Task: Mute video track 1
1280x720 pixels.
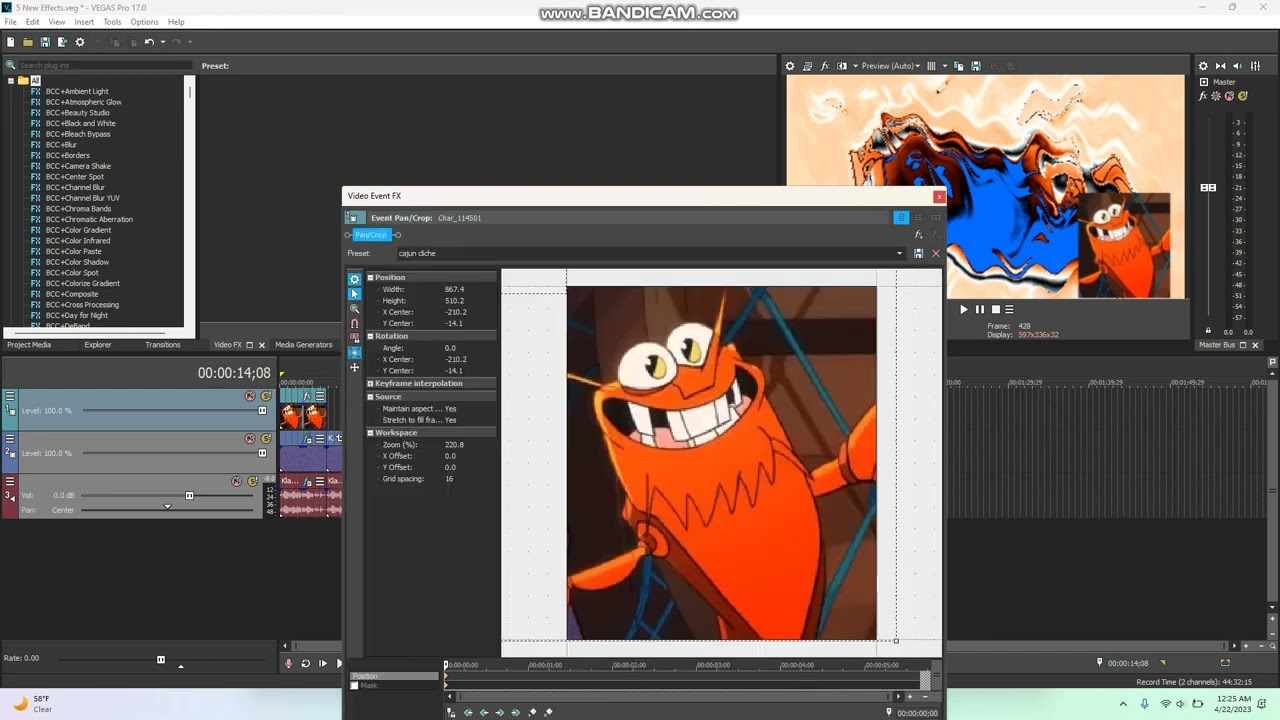Action: click(x=250, y=396)
